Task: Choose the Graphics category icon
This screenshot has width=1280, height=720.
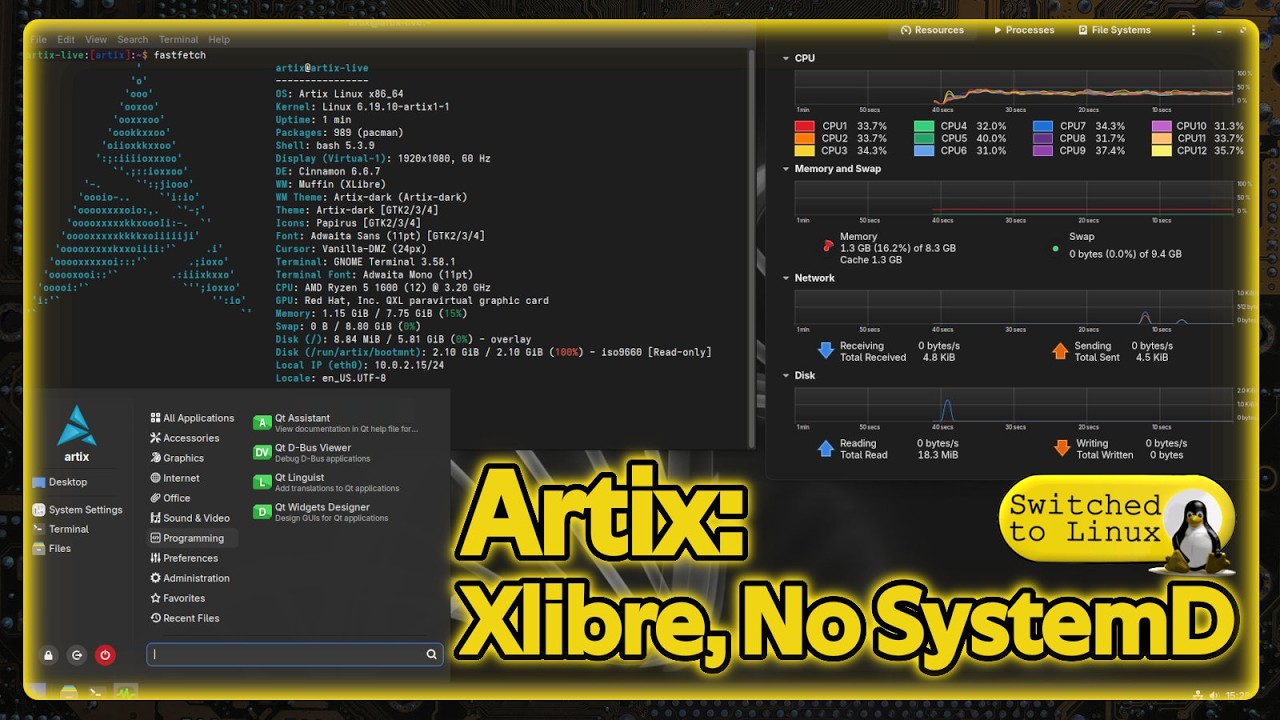Action: [x=155, y=458]
